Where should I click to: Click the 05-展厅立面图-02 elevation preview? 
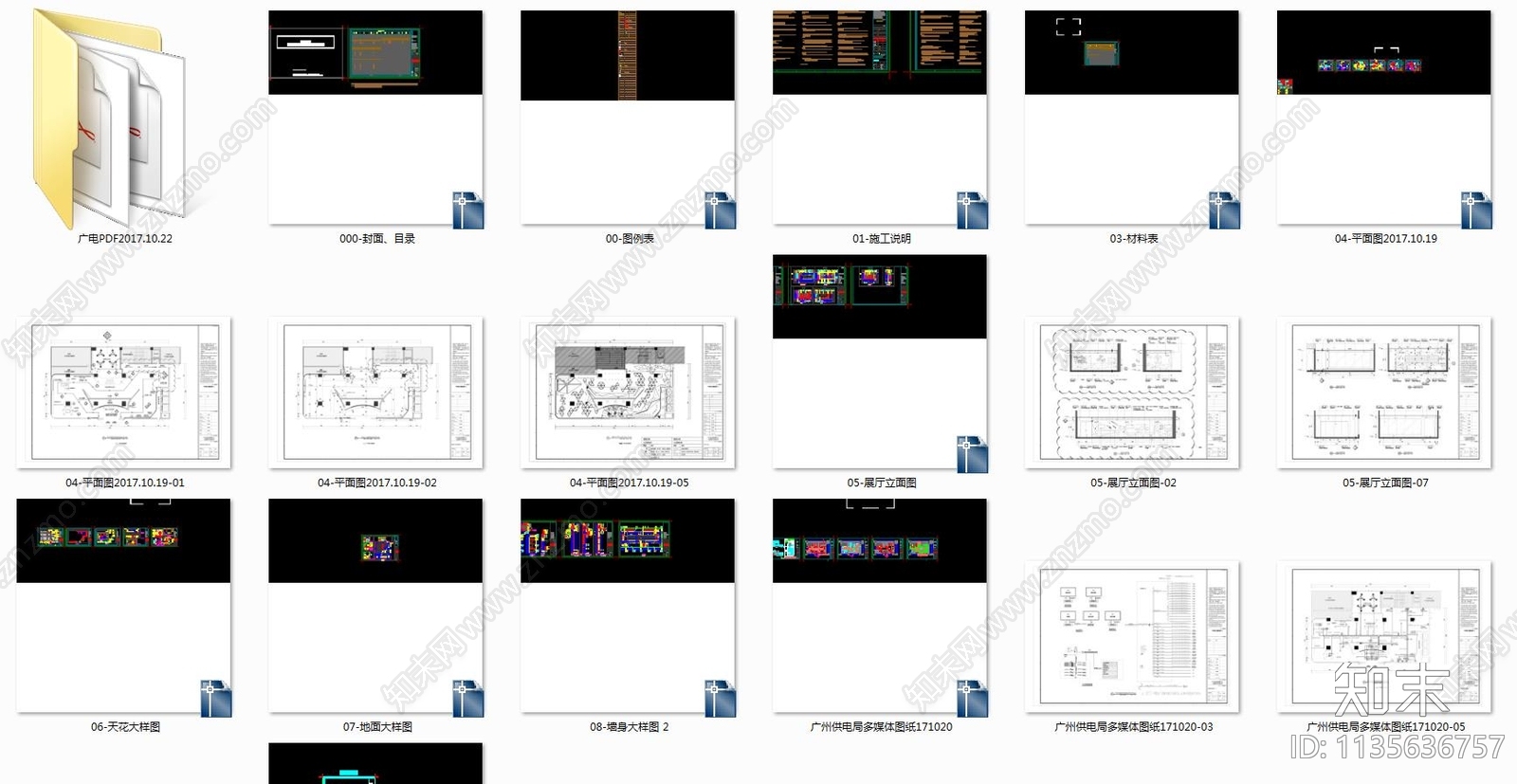pyautogui.click(x=1132, y=392)
